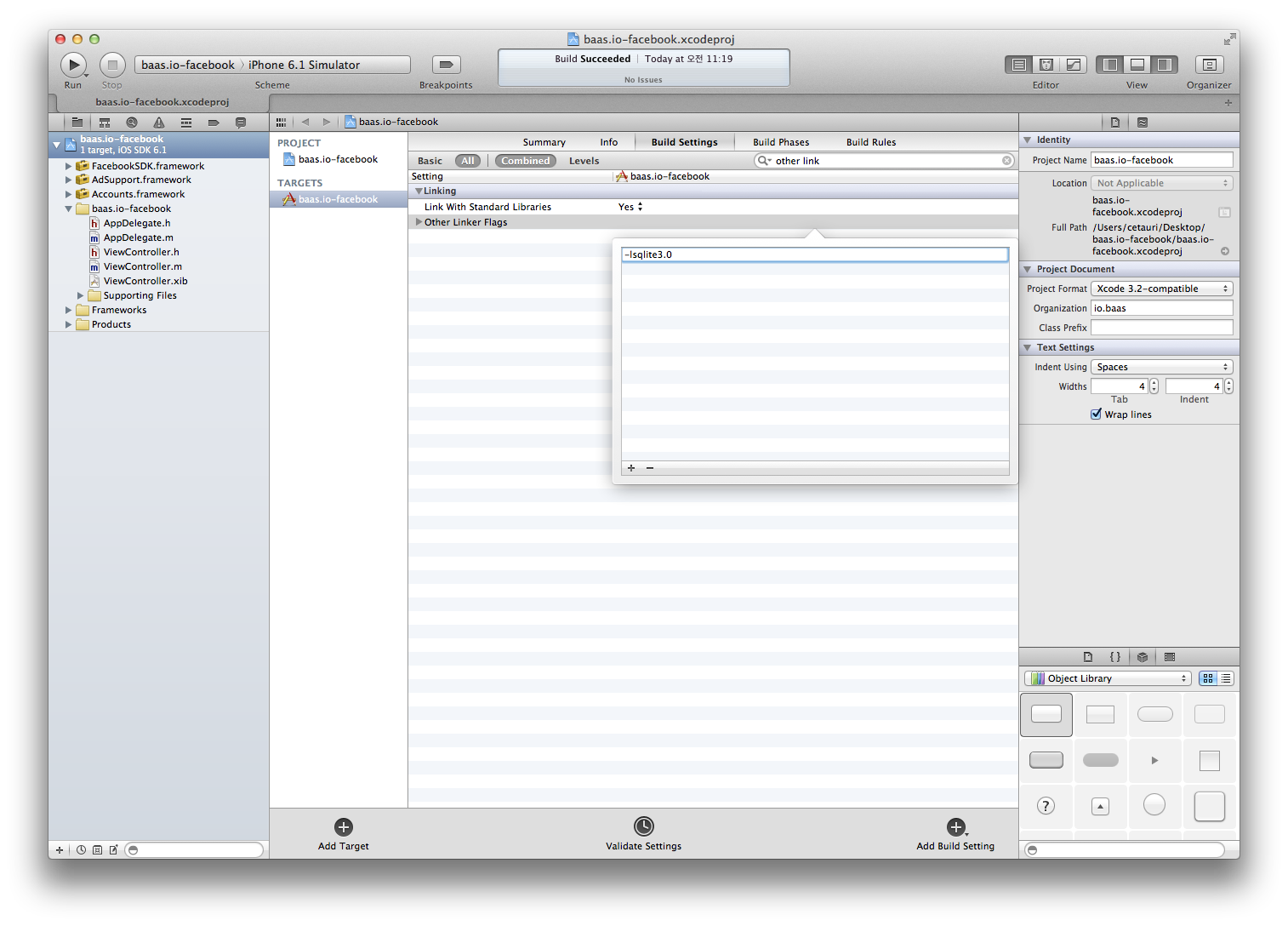Open the Build Phases tab

[781, 142]
